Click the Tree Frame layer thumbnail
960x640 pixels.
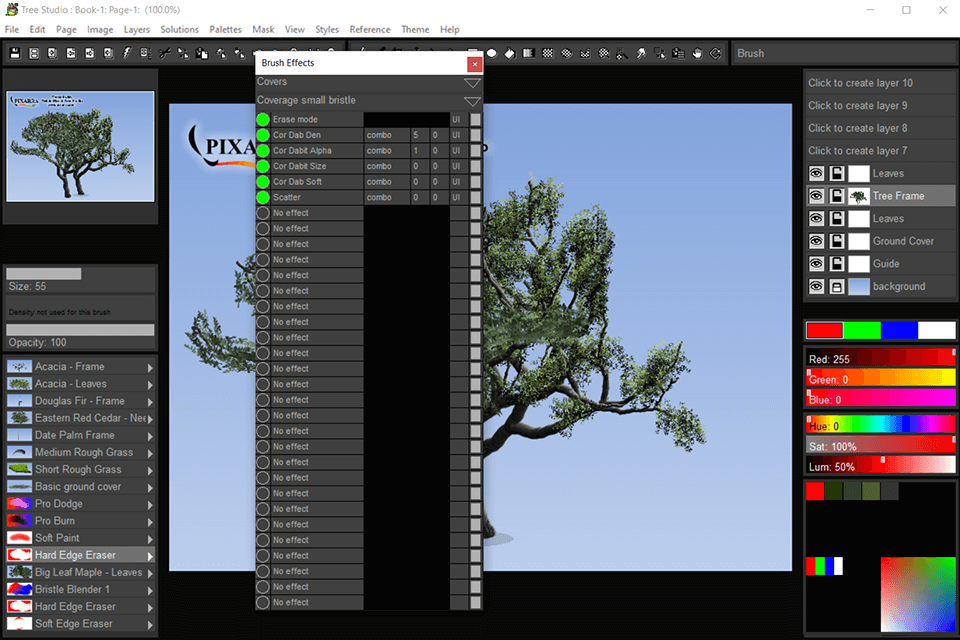(858, 196)
